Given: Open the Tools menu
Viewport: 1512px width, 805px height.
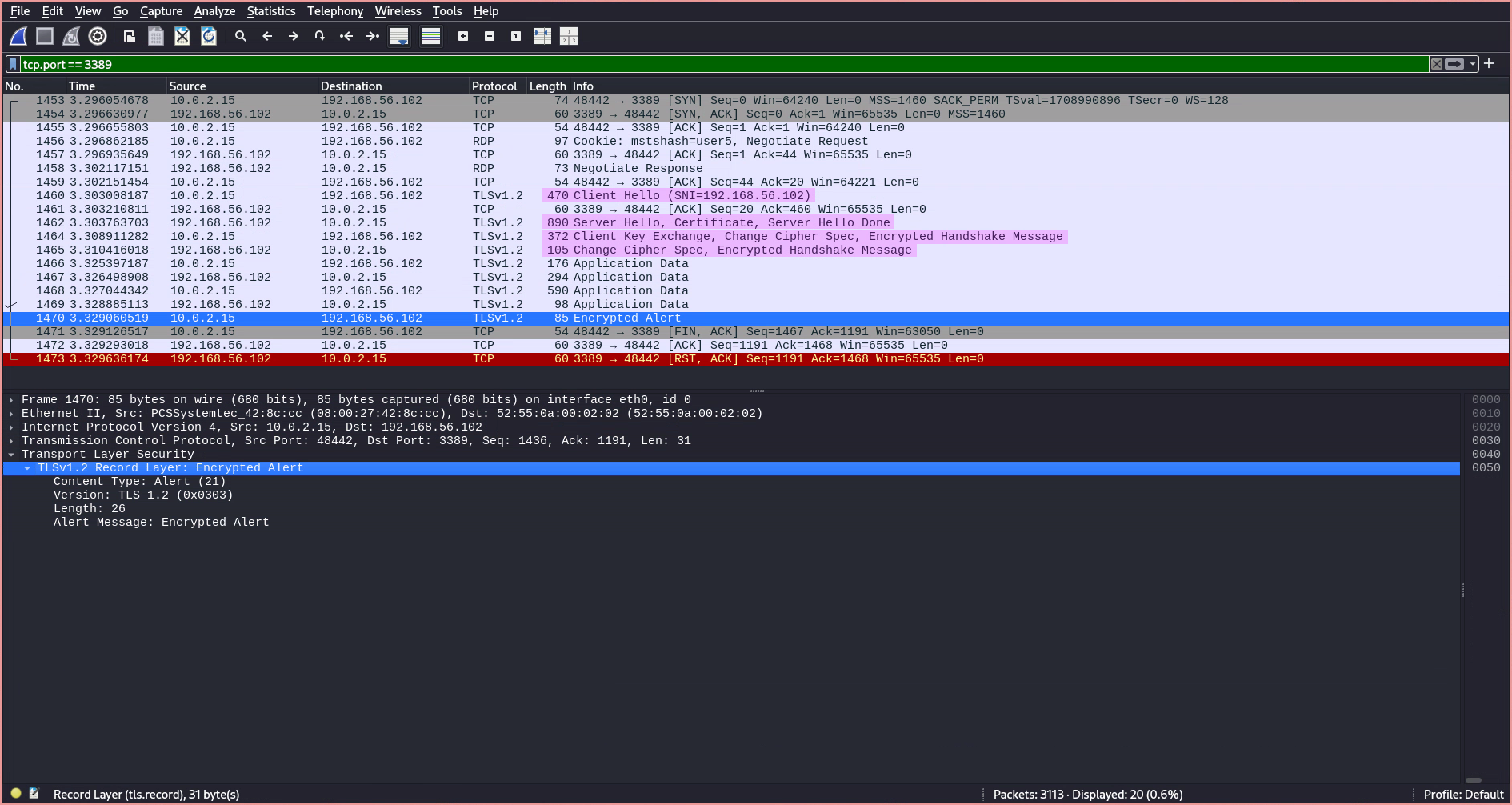Looking at the screenshot, I should click(x=447, y=11).
